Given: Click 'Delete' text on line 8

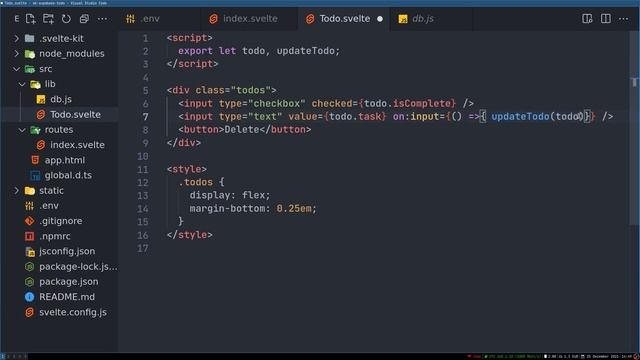Looking at the screenshot, I should pos(242,130).
